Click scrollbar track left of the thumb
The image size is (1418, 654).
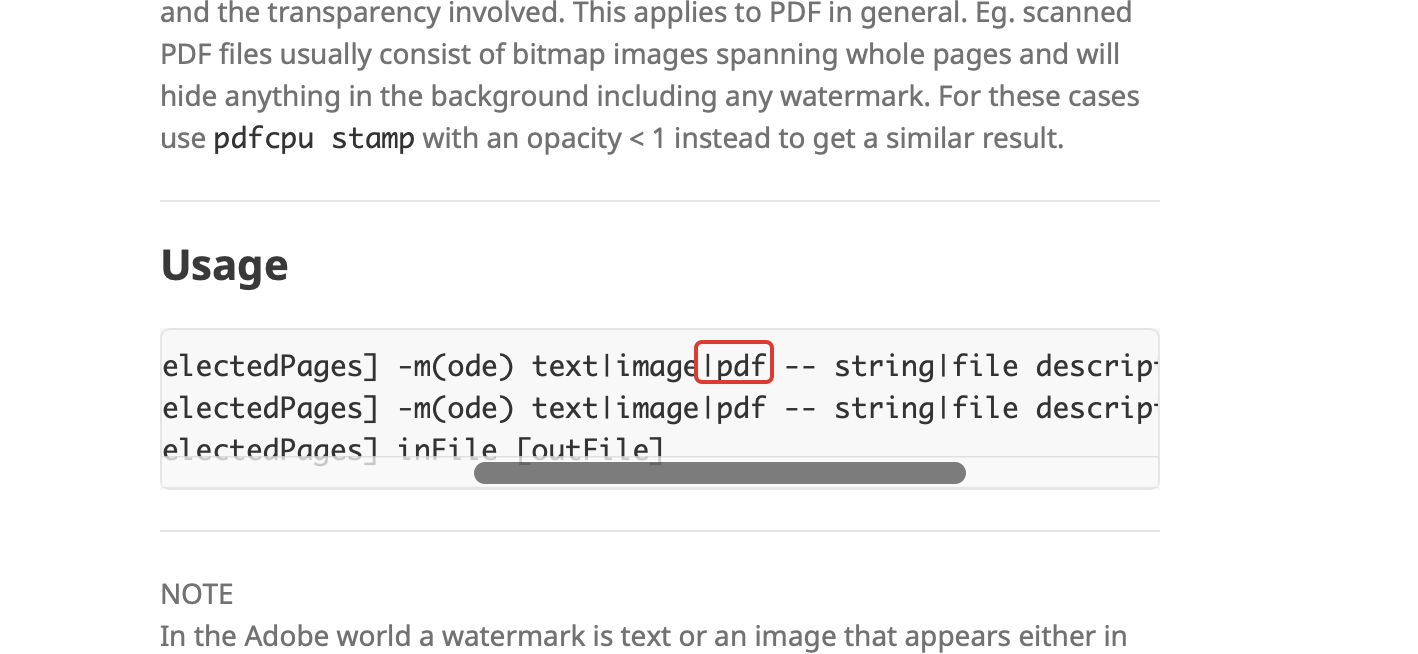318,473
